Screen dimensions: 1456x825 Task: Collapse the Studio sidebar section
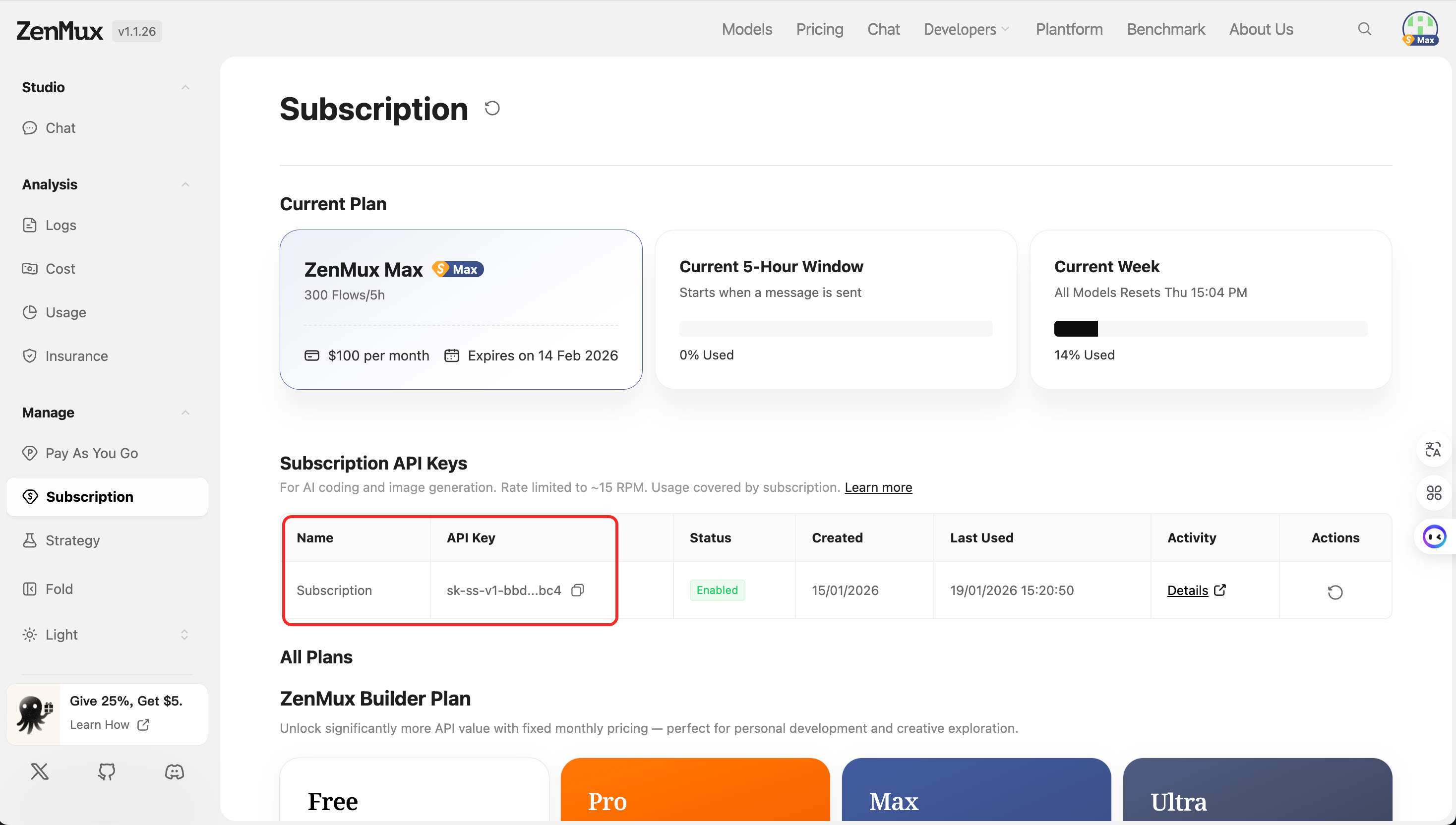(x=185, y=87)
